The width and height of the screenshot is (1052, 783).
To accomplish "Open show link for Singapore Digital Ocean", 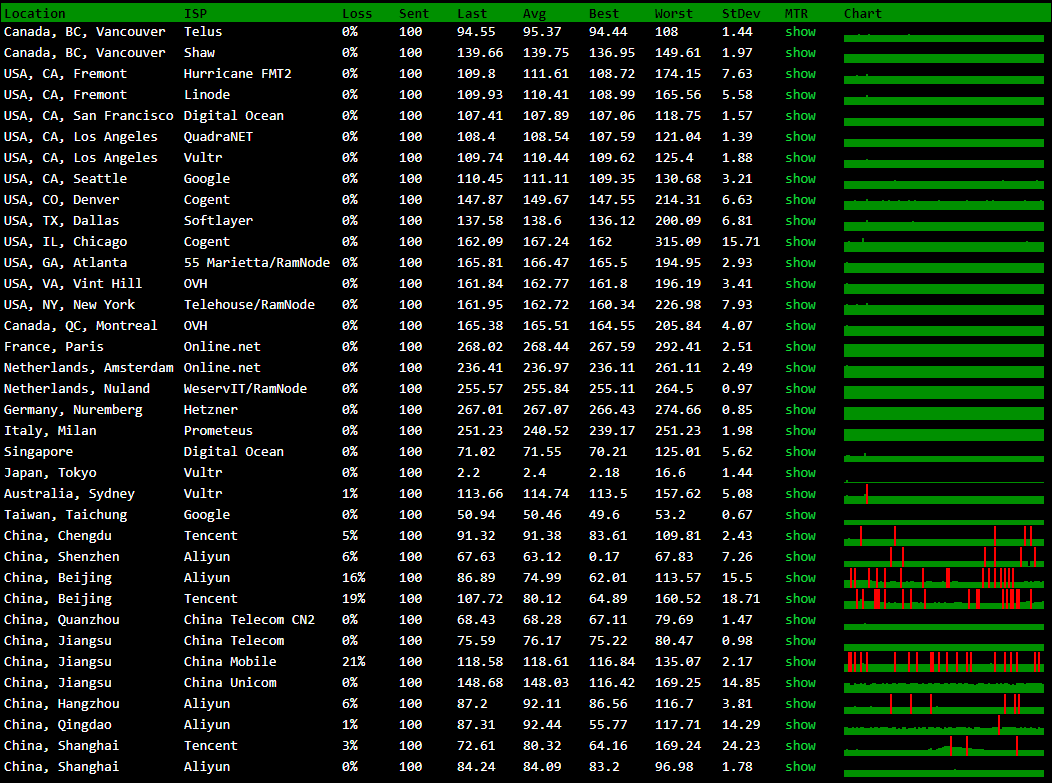I will [800, 452].
